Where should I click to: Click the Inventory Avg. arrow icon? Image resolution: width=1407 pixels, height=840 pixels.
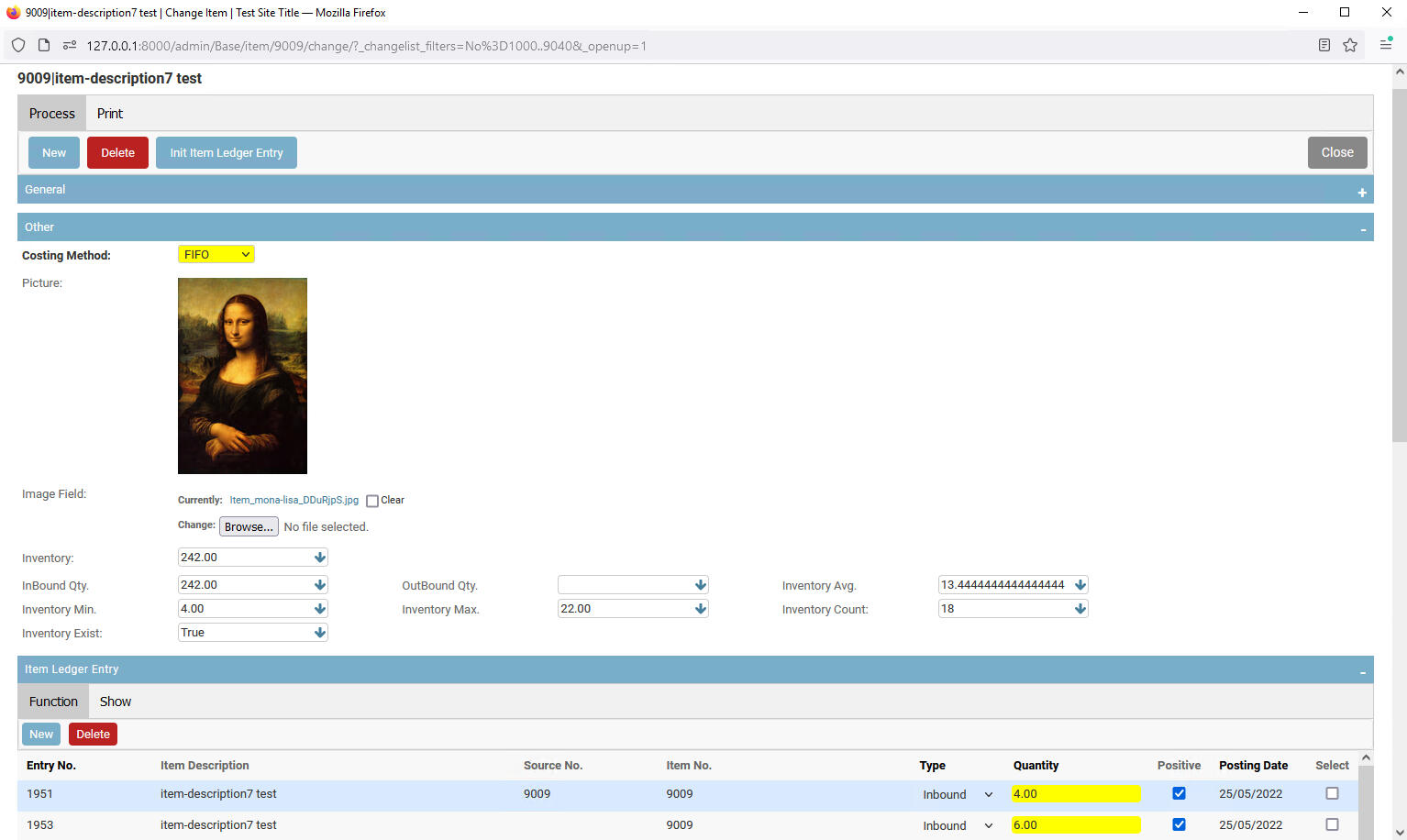(x=1080, y=585)
